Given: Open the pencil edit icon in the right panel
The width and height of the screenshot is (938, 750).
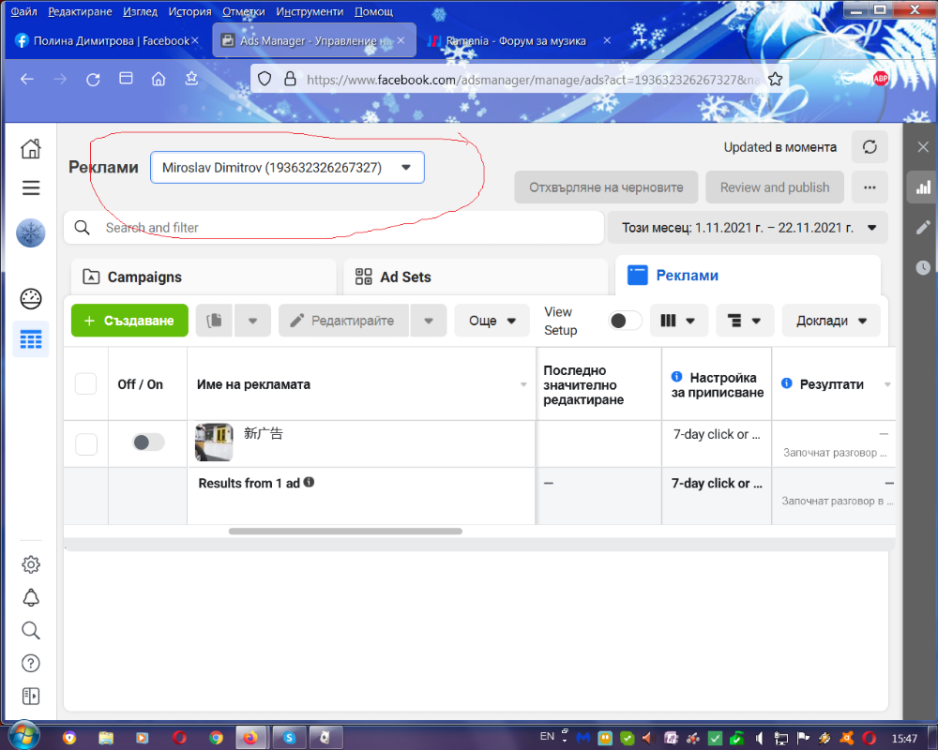Looking at the screenshot, I should pyautogui.click(x=923, y=227).
